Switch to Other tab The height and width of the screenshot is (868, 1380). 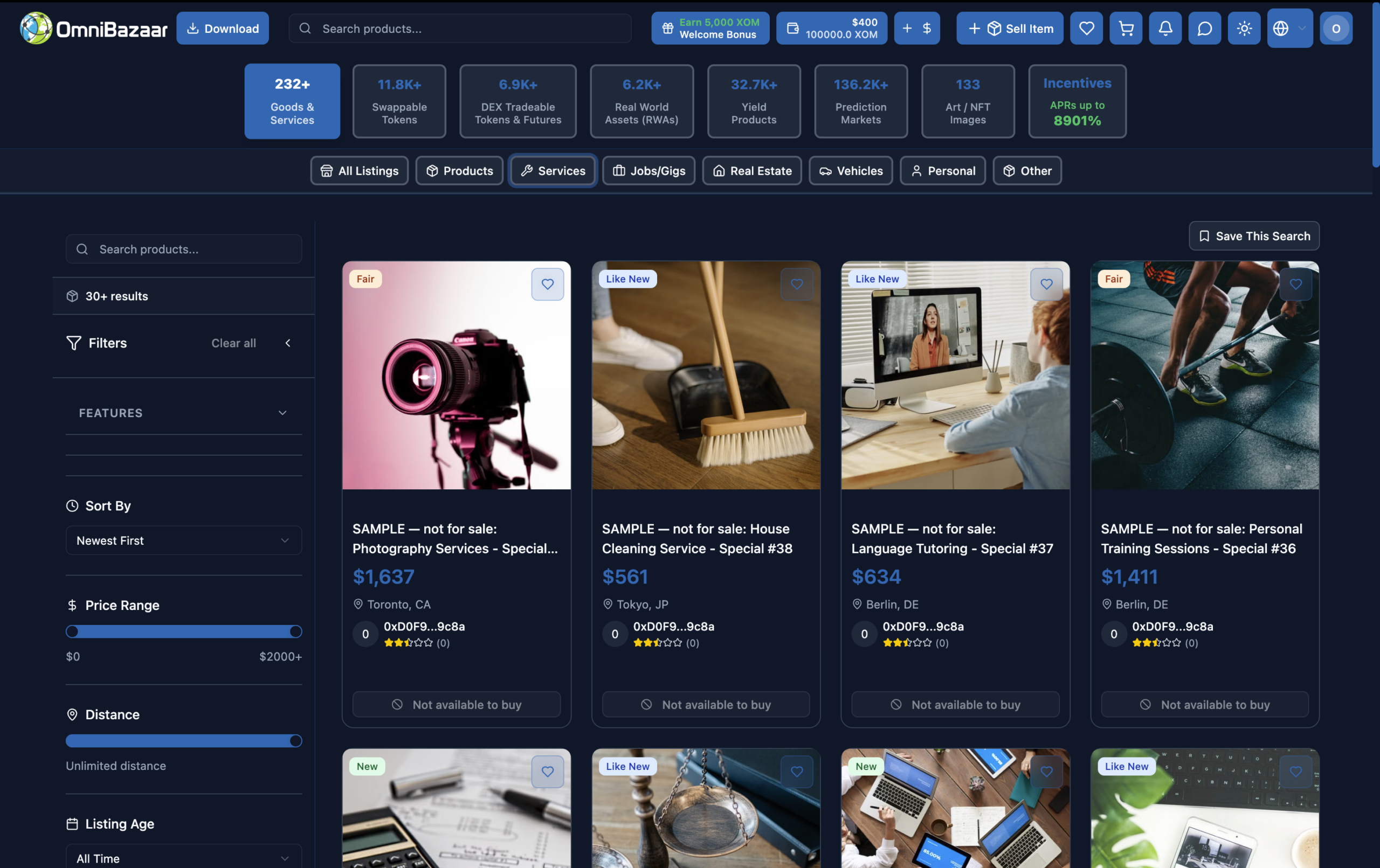(1027, 171)
